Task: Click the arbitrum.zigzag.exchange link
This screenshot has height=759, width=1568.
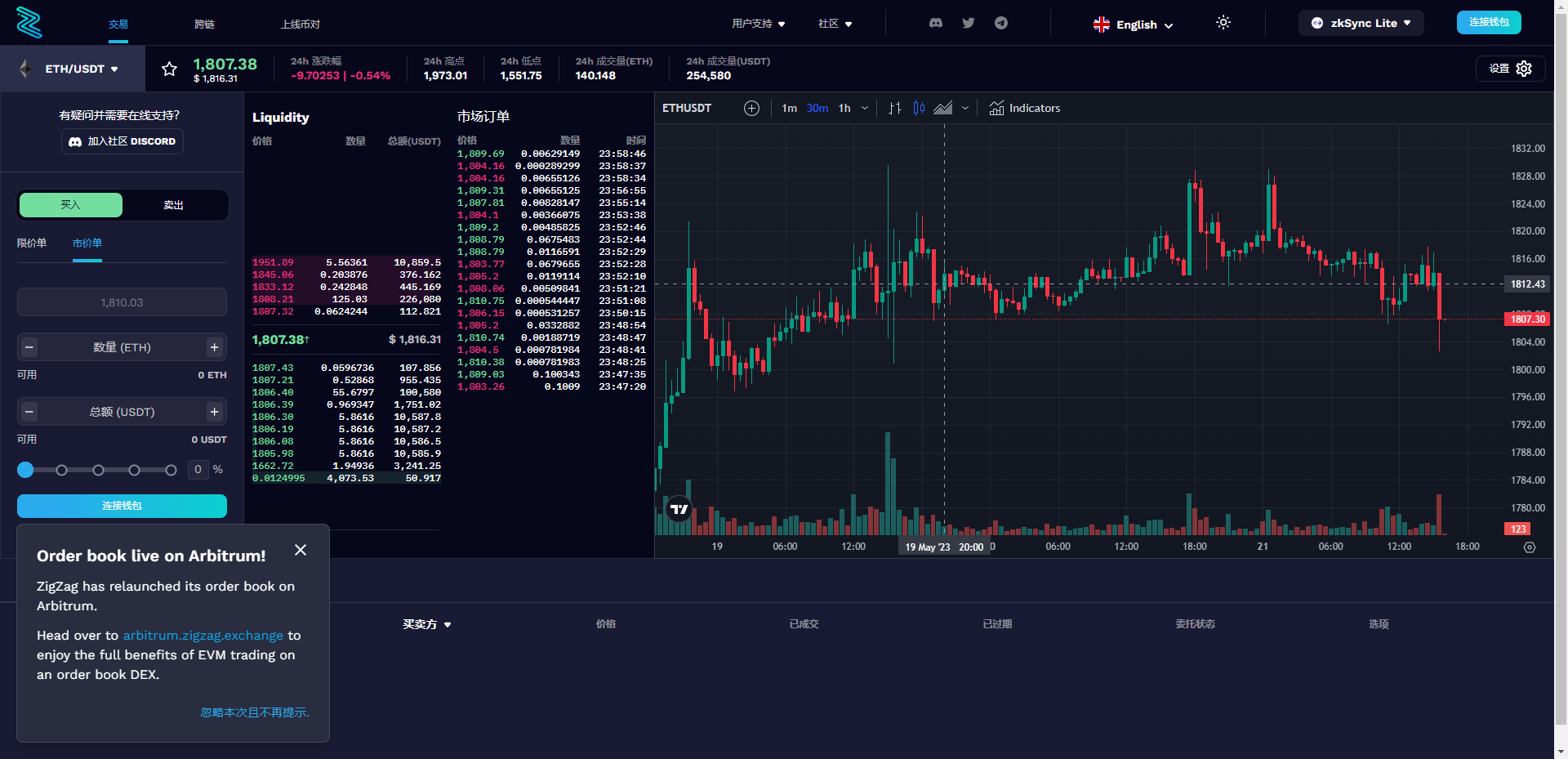Action: [x=203, y=636]
